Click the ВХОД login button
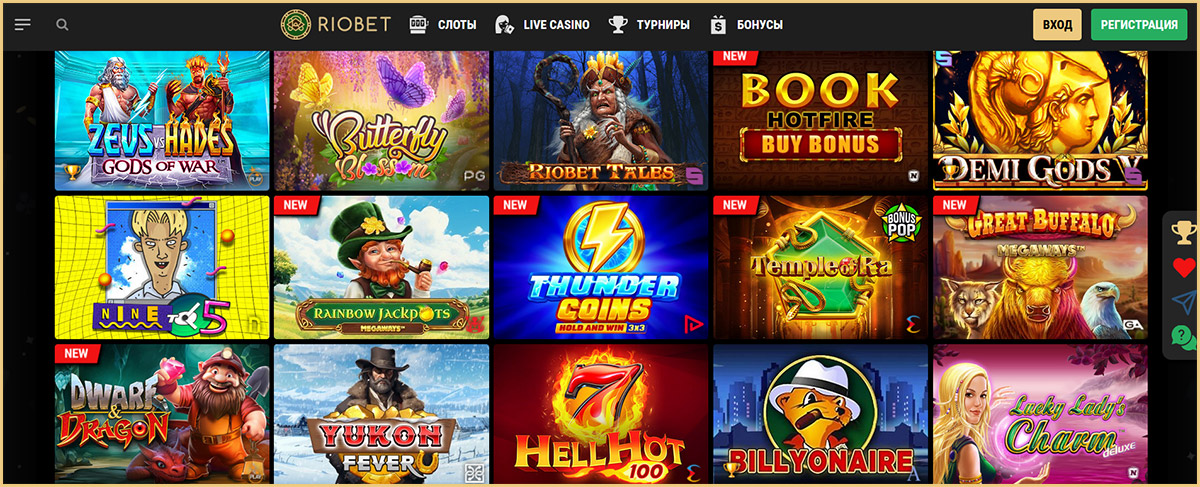Image resolution: width=1200 pixels, height=487 pixels. tap(1057, 24)
